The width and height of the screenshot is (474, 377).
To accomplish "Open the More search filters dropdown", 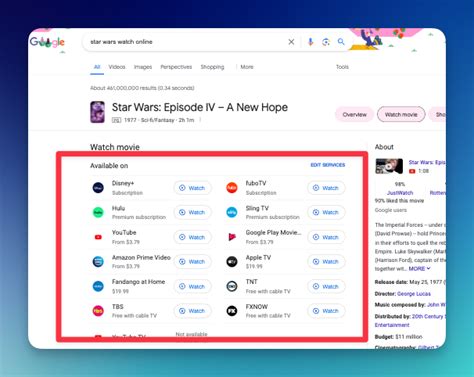I will click(247, 67).
